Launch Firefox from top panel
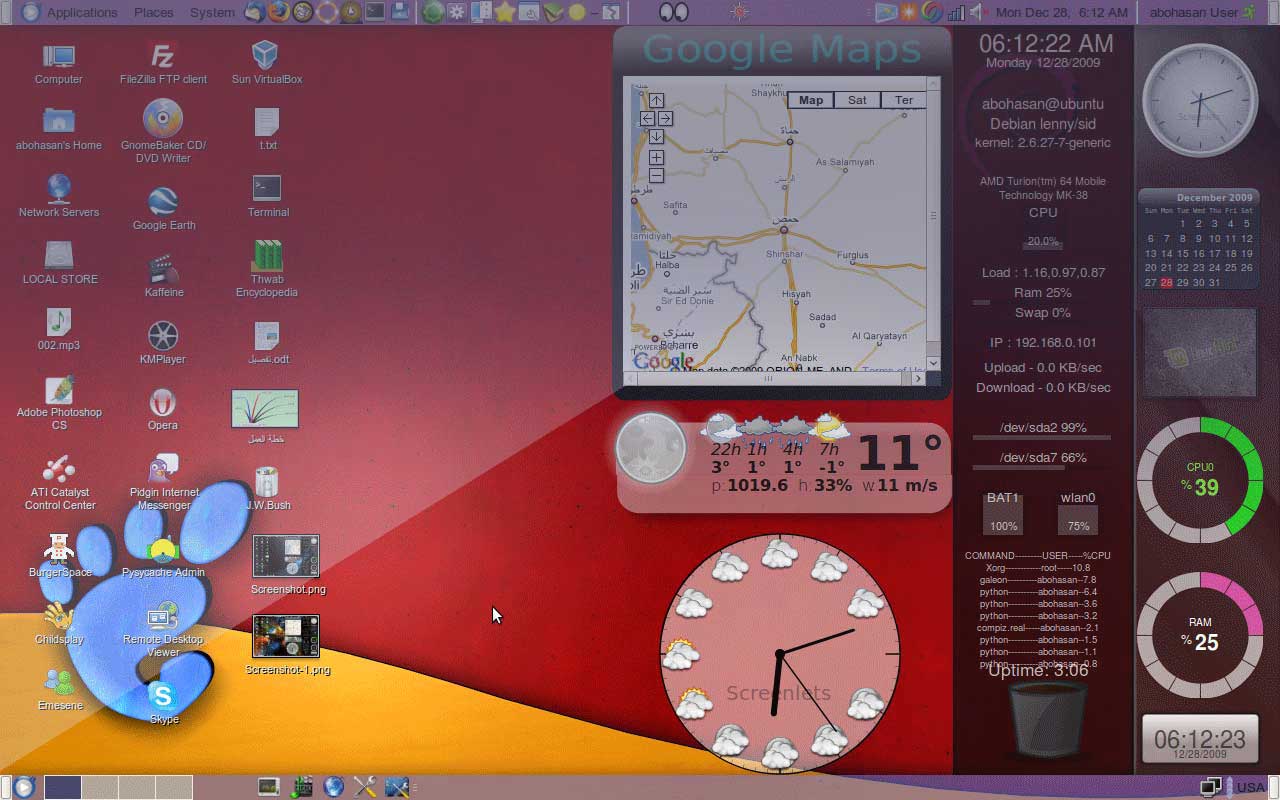1280x800 pixels. pyautogui.click(x=278, y=12)
